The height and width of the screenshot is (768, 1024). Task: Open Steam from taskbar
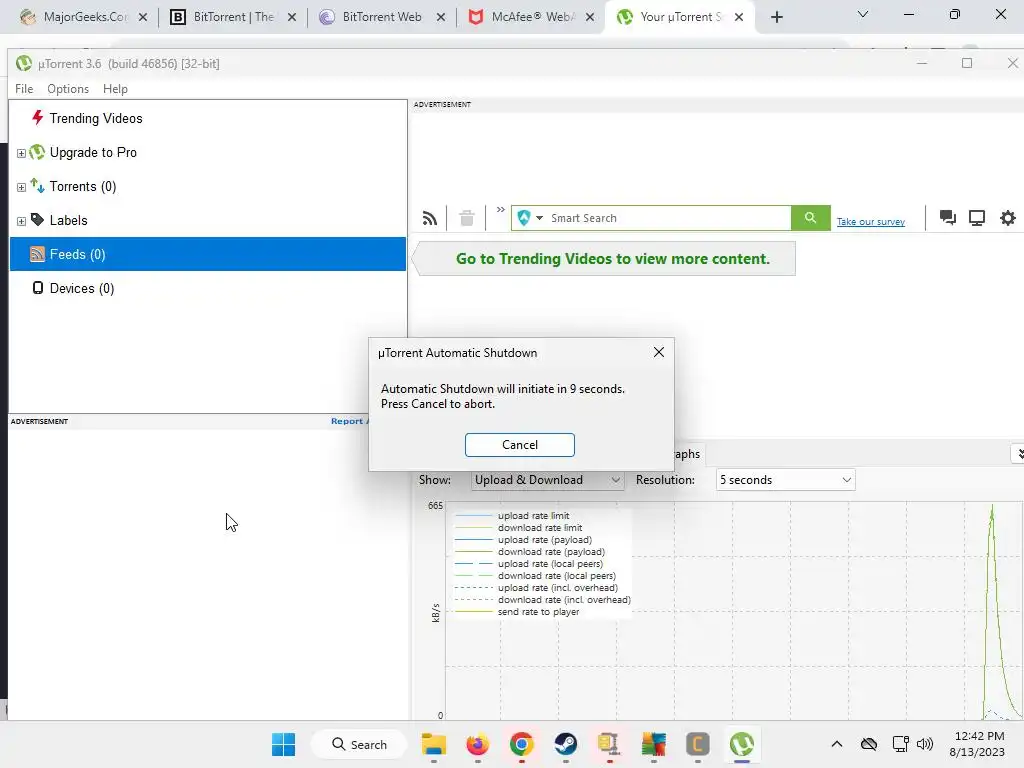click(566, 744)
